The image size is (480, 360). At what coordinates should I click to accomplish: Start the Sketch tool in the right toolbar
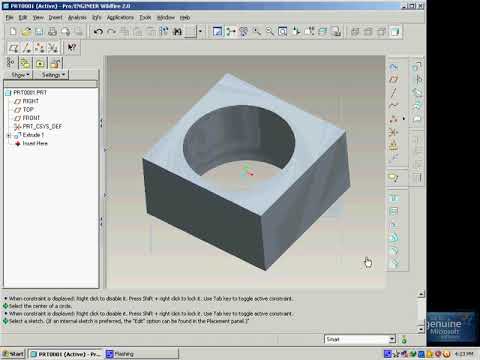pyautogui.click(x=393, y=67)
